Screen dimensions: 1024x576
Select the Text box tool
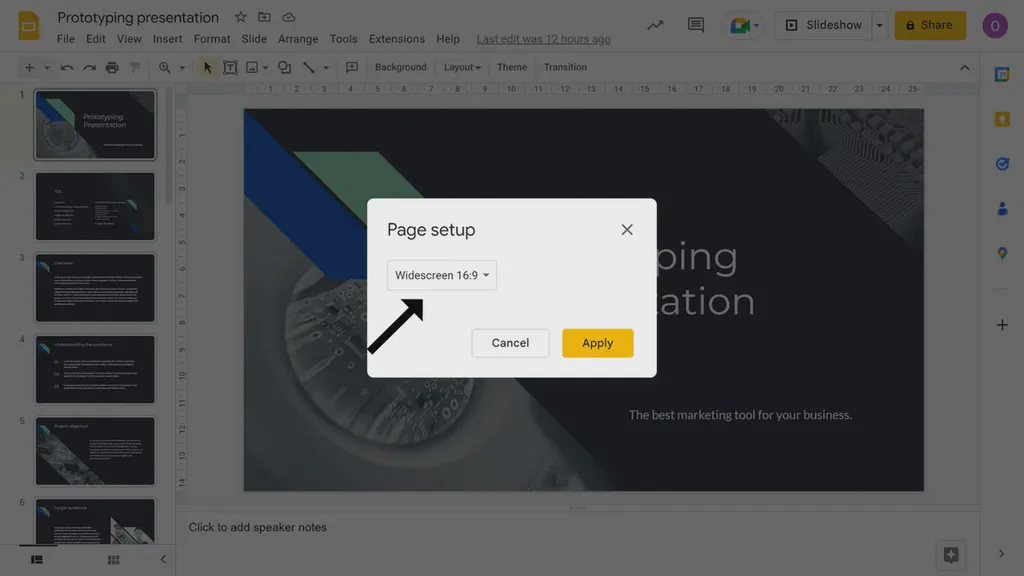point(231,67)
